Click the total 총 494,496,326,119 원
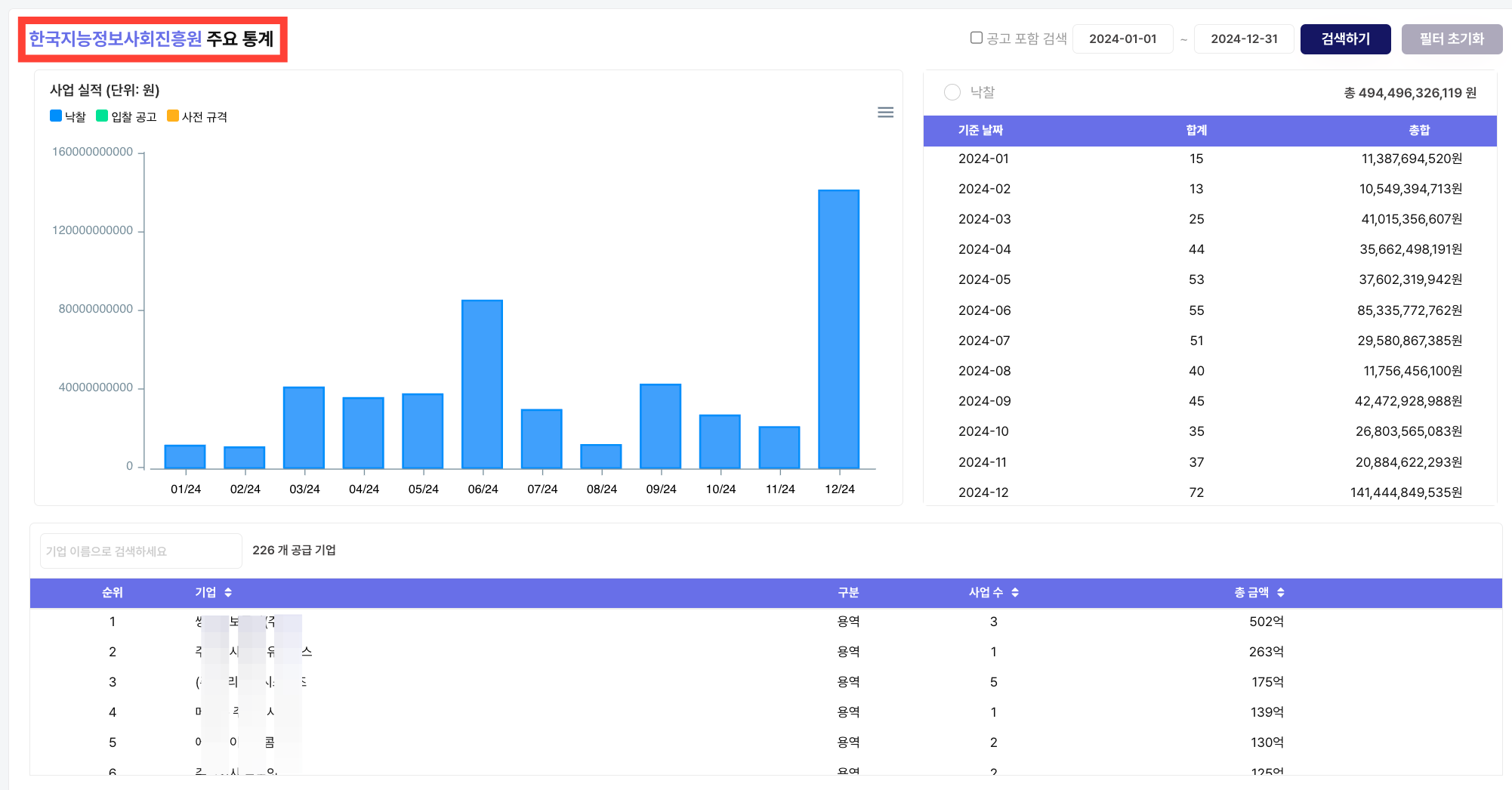 1410,93
